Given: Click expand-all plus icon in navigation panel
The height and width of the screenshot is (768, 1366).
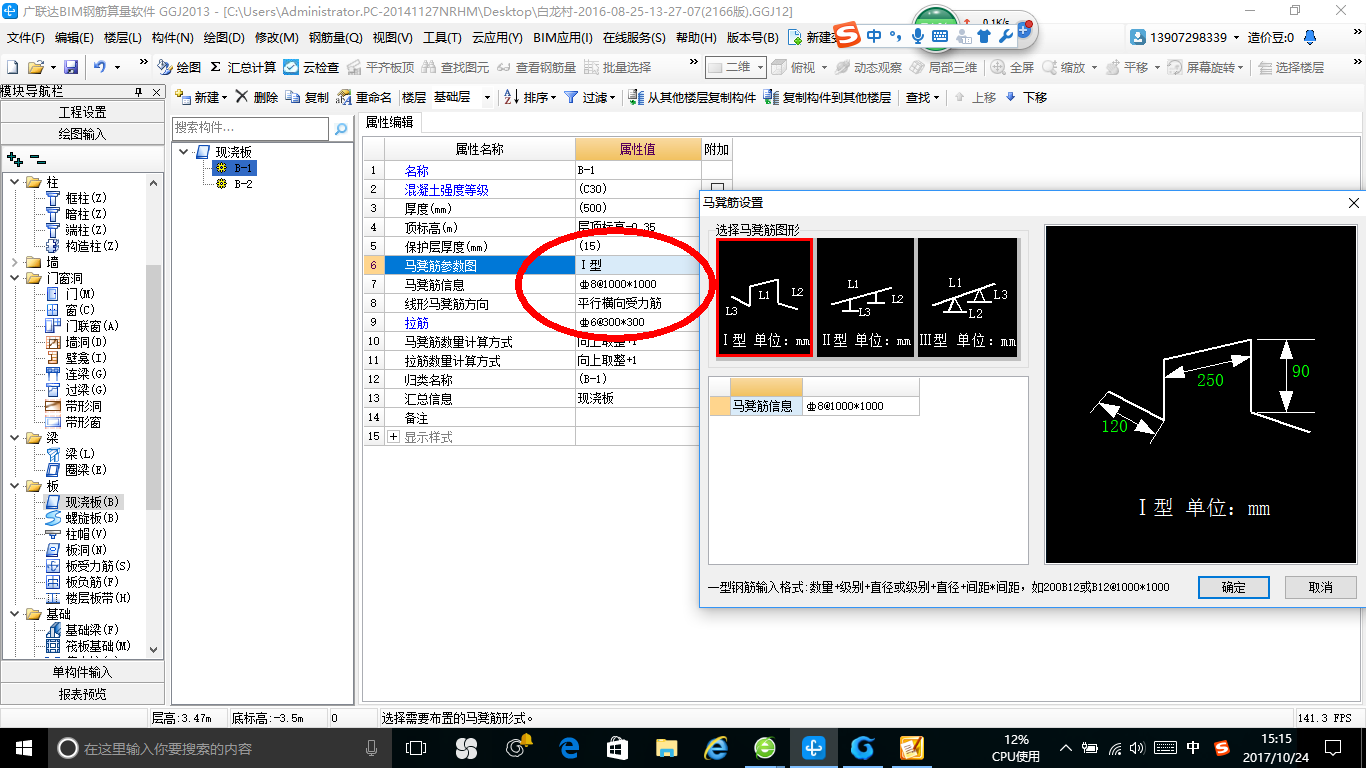Looking at the screenshot, I should coord(14,158).
